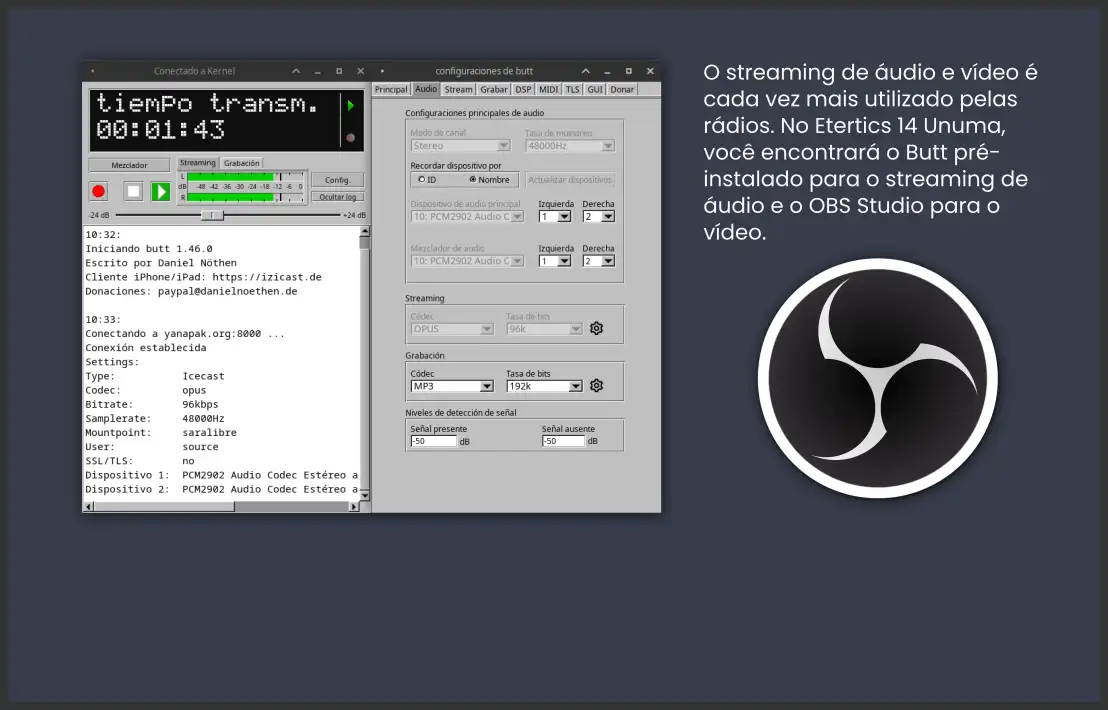Open the Tasa de muestreo 48000Hz dropdown

click(570, 146)
